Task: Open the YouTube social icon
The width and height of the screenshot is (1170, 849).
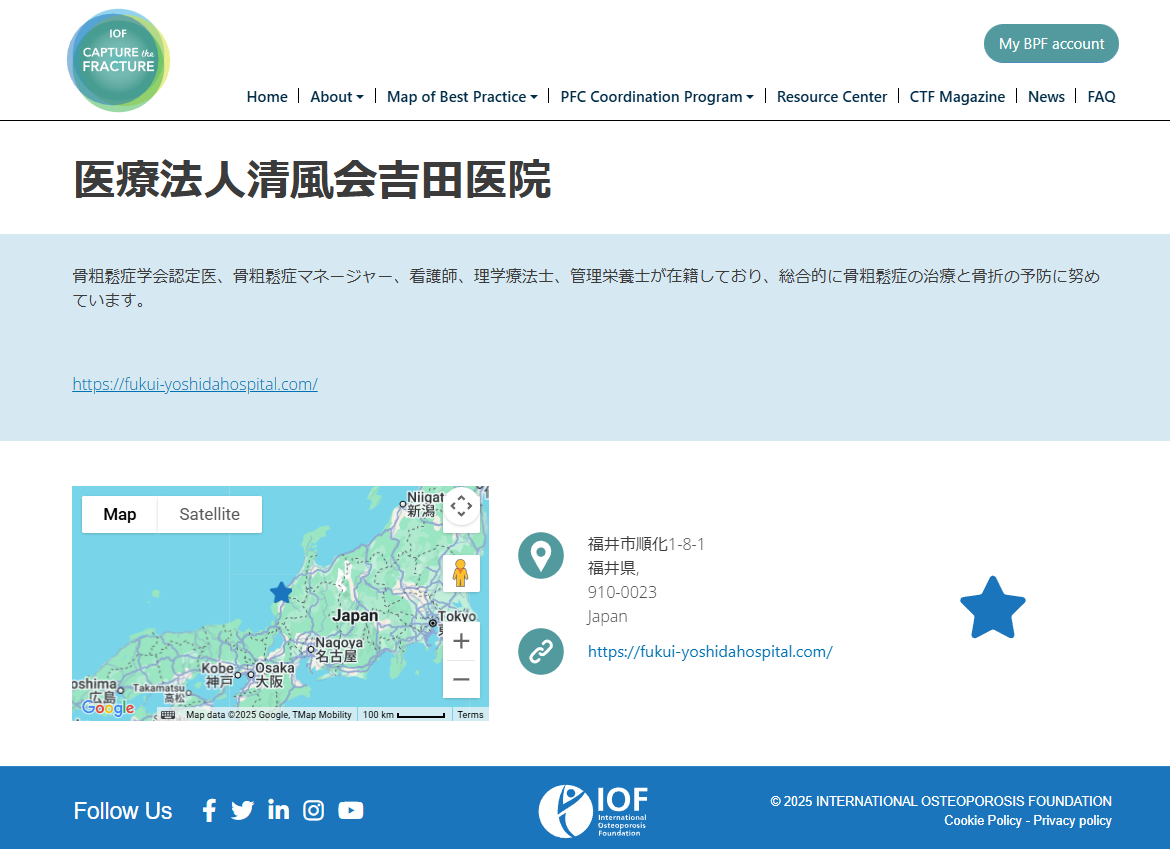Action: pyautogui.click(x=351, y=810)
